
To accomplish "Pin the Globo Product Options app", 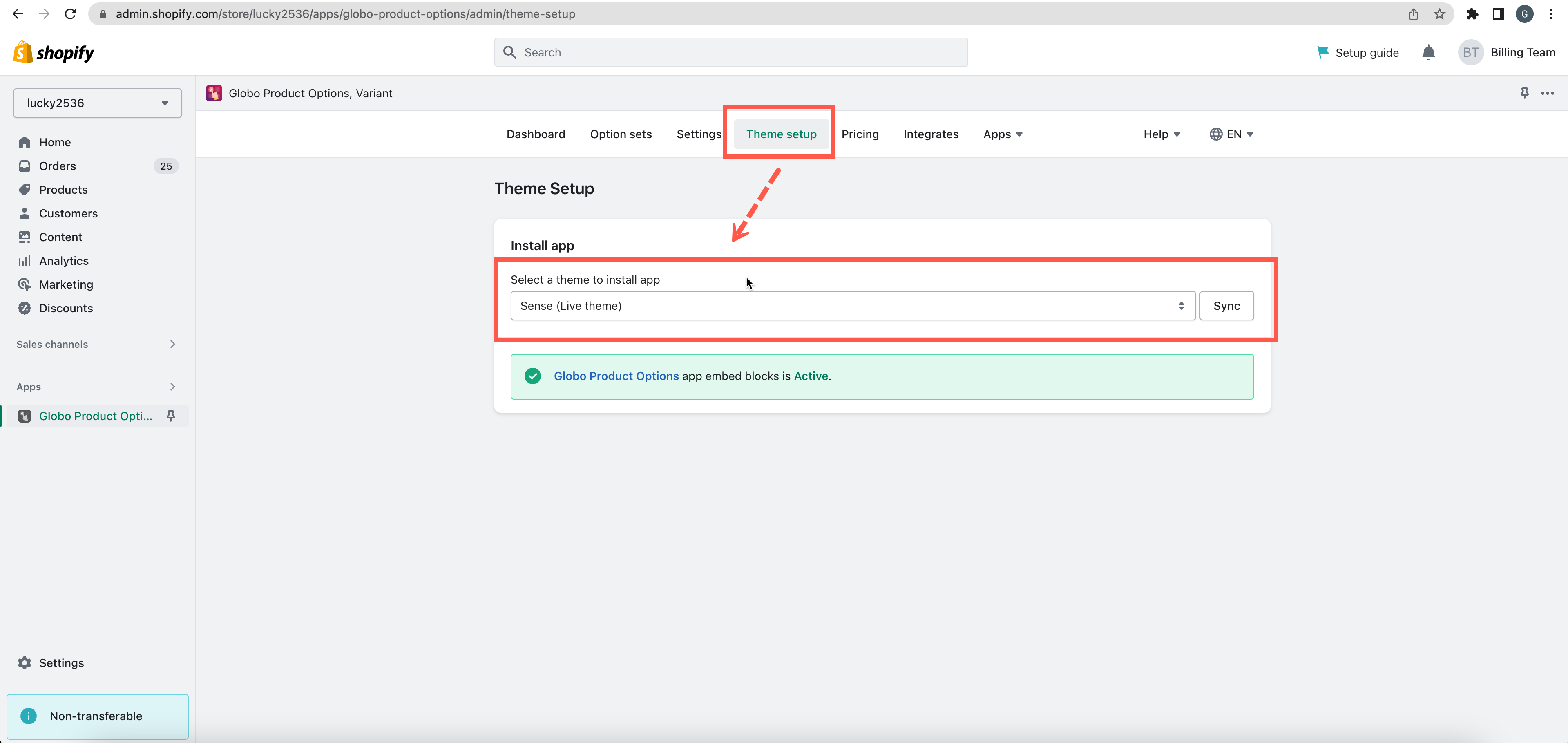I will click(170, 416).
